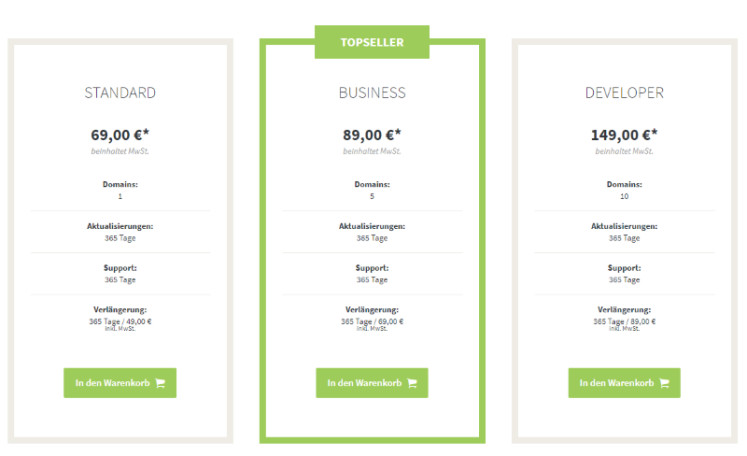The height and width of the screenshot is (456, 747).
Task: Click Verlängerung 365 Tage / 89,00 € text
Action: tap(624, 322)
